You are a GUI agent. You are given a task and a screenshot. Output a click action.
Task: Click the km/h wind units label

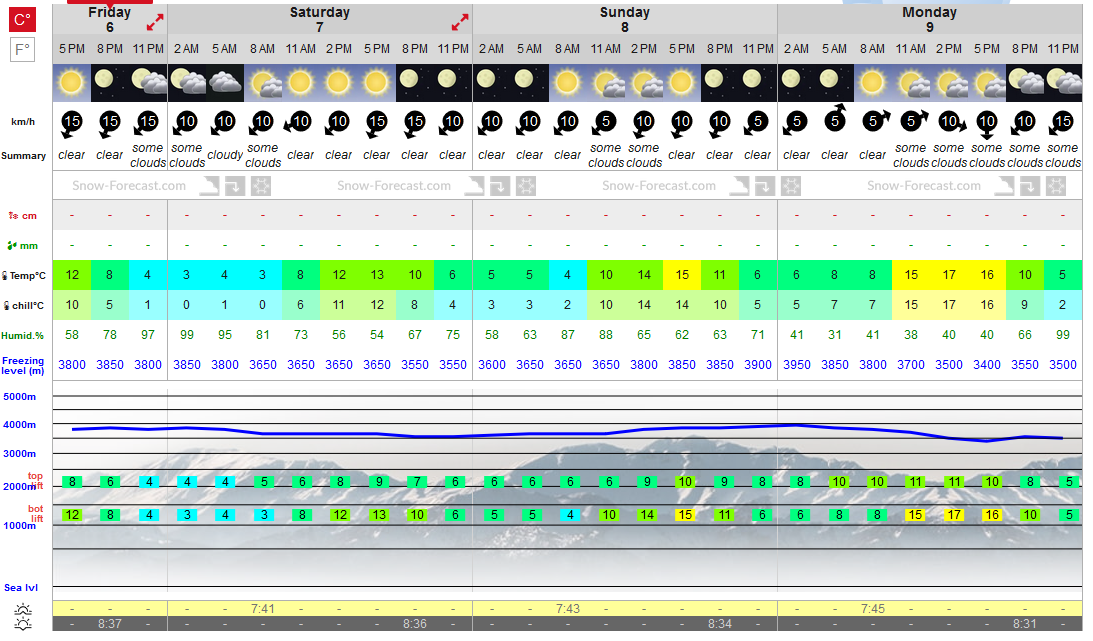pyautogui.click(x=23, y=122)
